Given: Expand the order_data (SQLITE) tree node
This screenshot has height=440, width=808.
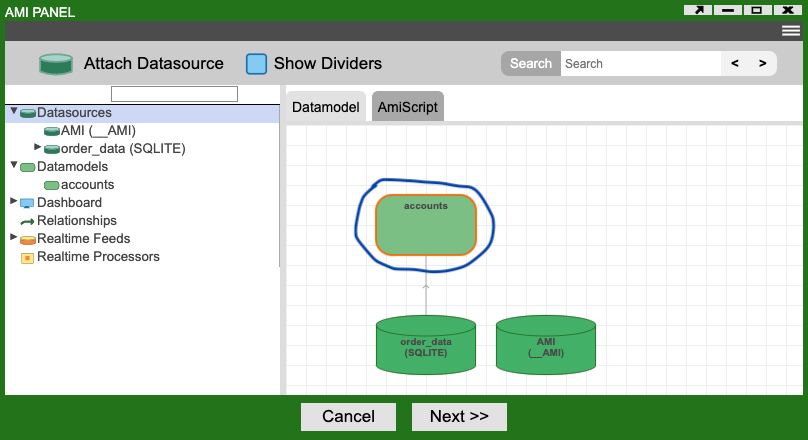Looking at the screenshot, I should [38, 147].
